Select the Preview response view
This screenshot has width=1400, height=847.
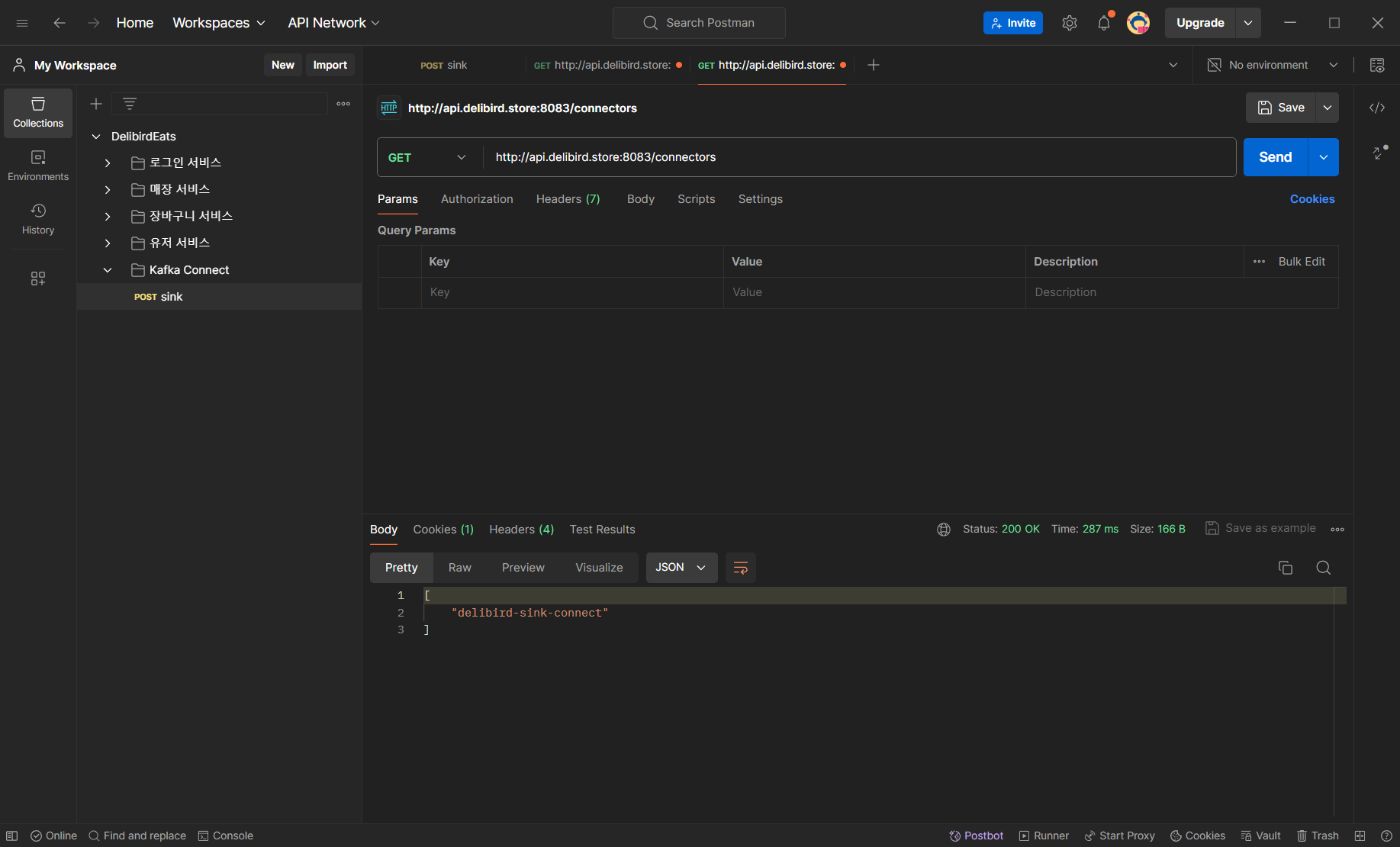523,568
